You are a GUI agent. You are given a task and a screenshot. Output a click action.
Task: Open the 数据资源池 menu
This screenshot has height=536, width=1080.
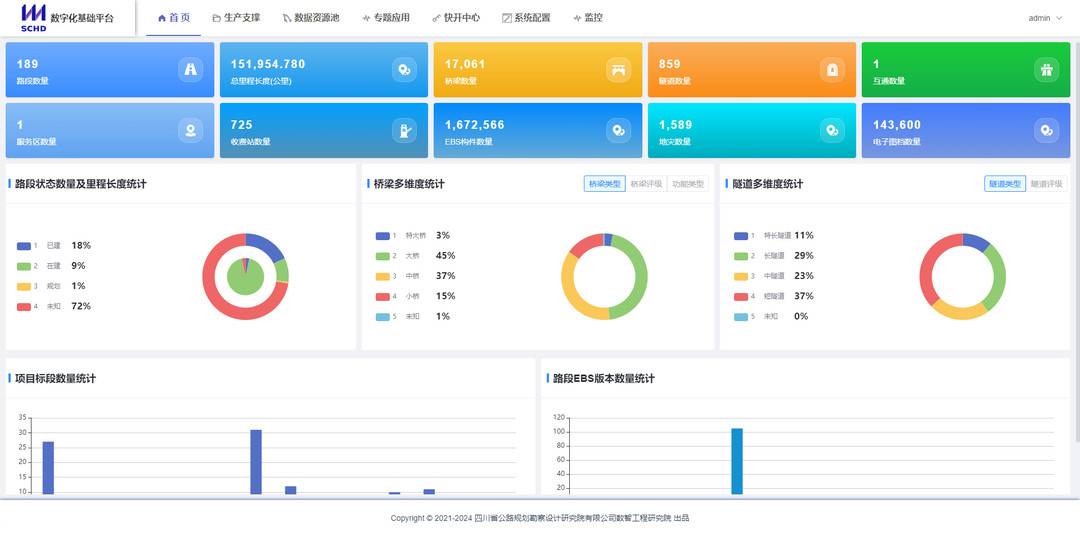[x=310, y=18]
